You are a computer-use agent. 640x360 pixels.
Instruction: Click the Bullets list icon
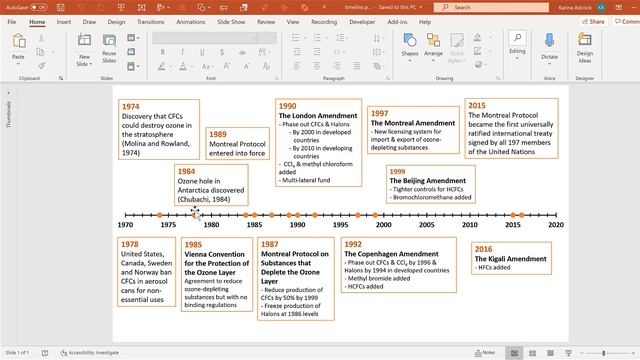click(x=296, y=38)
